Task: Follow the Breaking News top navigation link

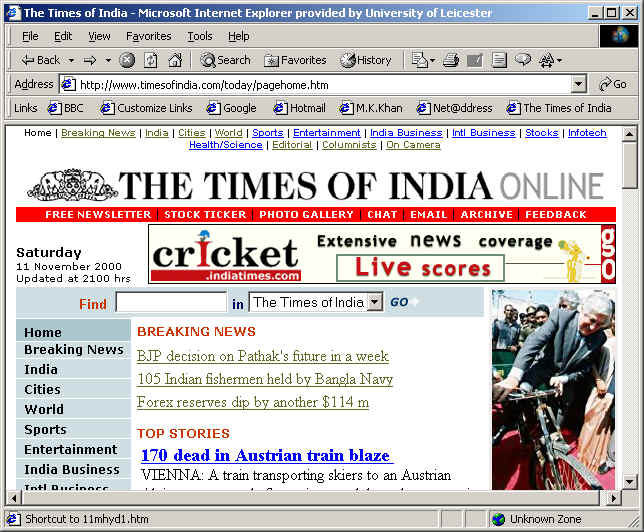Action: (x=98, y=133)
